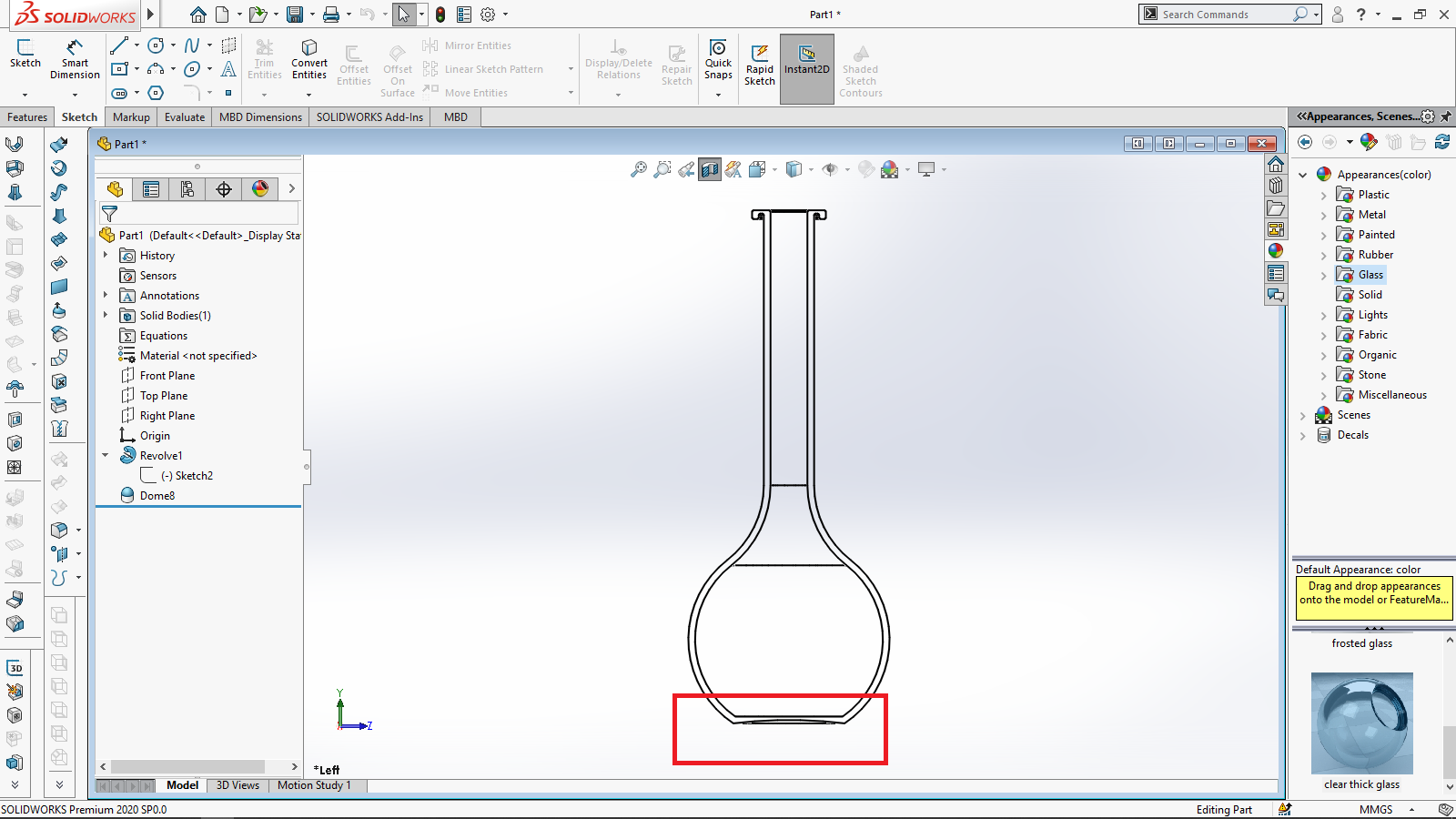1456x819 pixels.
Task: Switch to the Evaluate tab
Action: [x=185, y=117]
